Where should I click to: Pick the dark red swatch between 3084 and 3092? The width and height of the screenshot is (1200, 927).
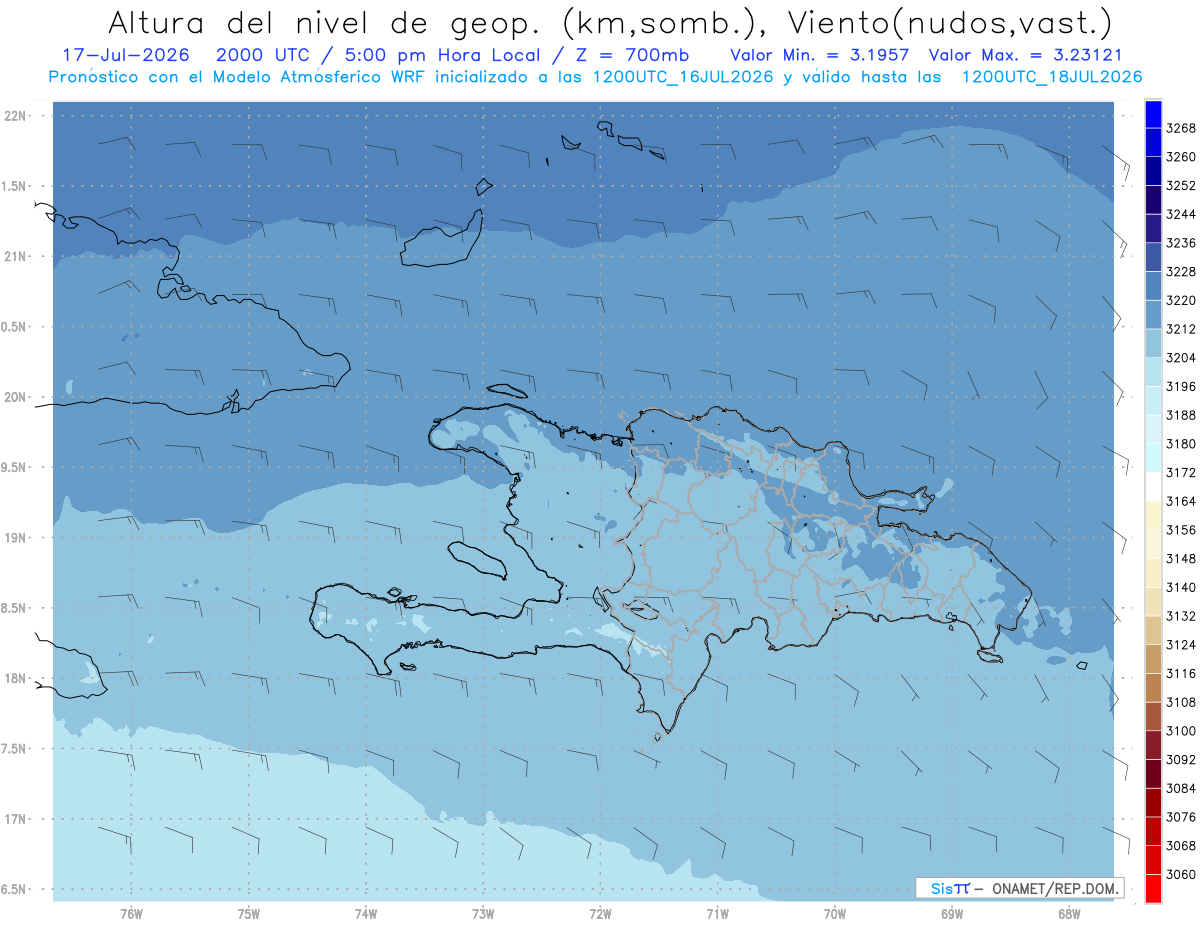pyautogui.click(x=1153, y=773)
